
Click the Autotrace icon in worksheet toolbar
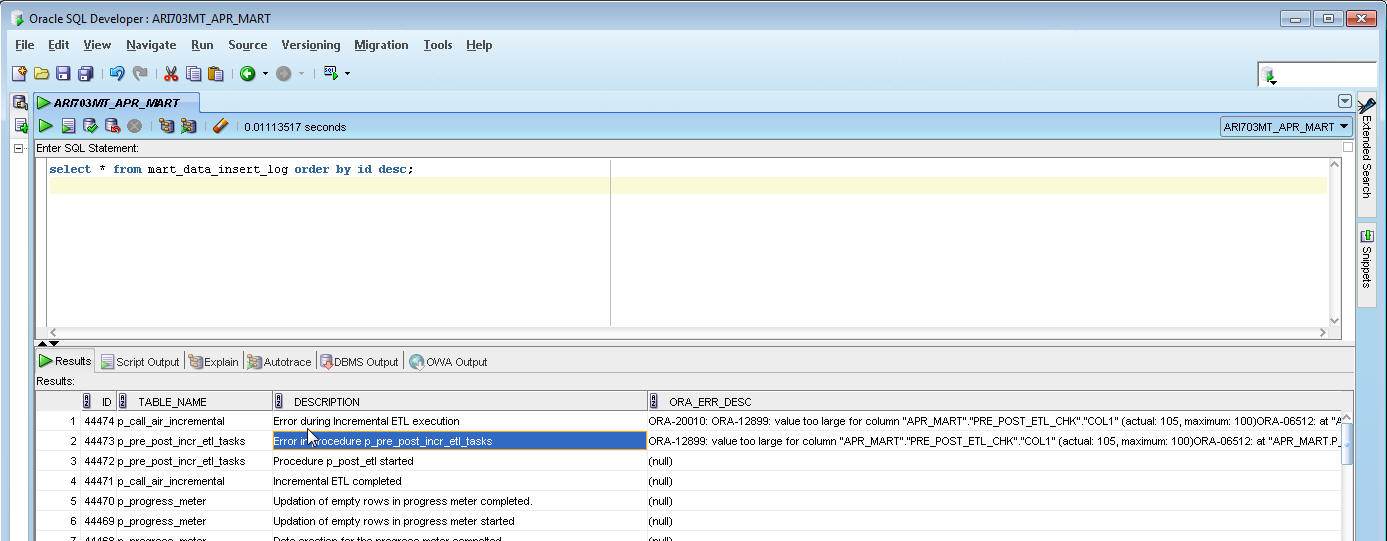click(x=188, y=126)
